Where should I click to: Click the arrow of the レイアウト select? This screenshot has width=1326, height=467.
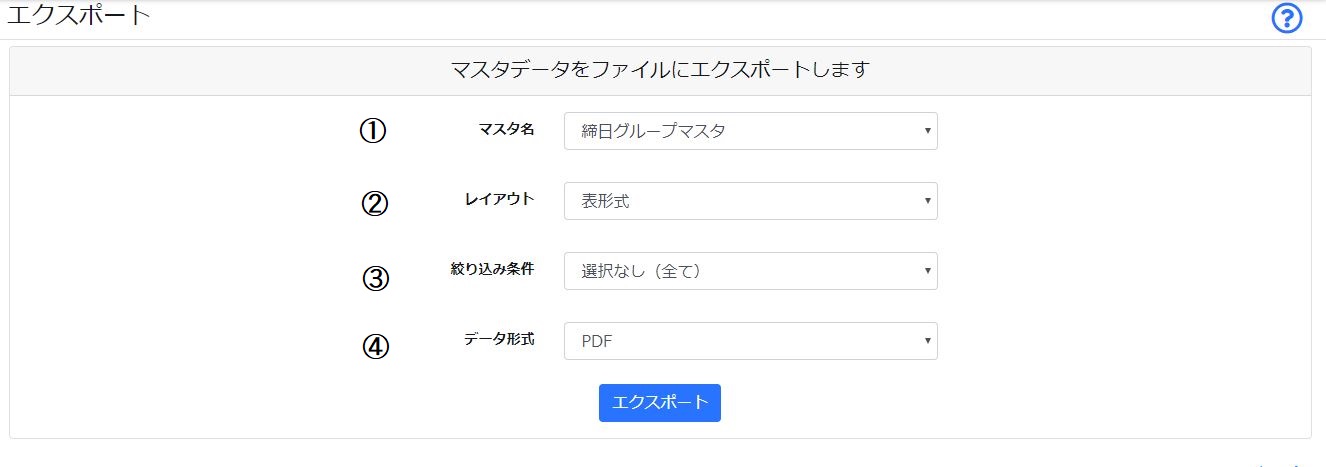(927, 201)
